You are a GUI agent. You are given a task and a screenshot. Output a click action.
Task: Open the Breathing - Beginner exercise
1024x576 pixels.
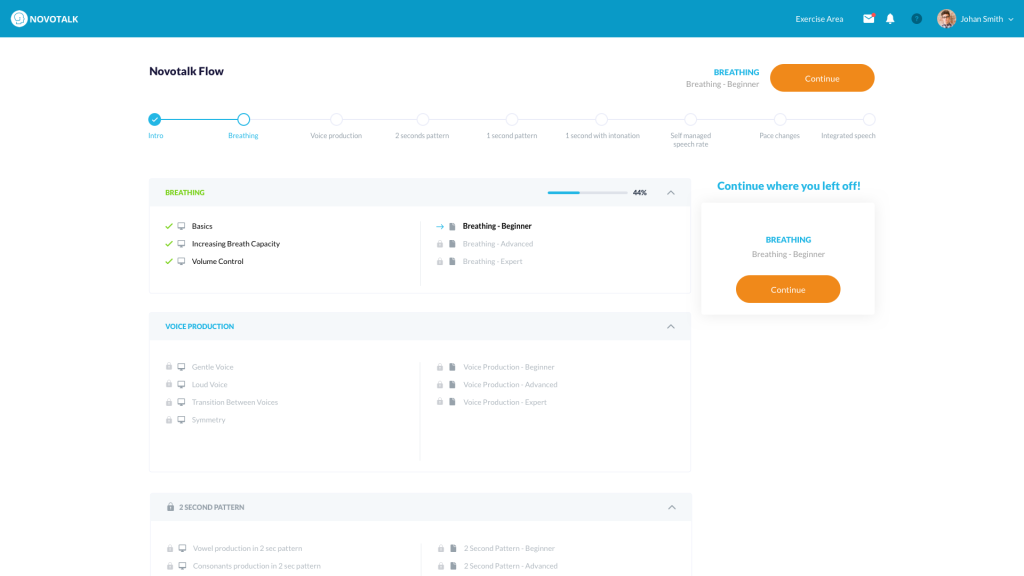[497, 226]
